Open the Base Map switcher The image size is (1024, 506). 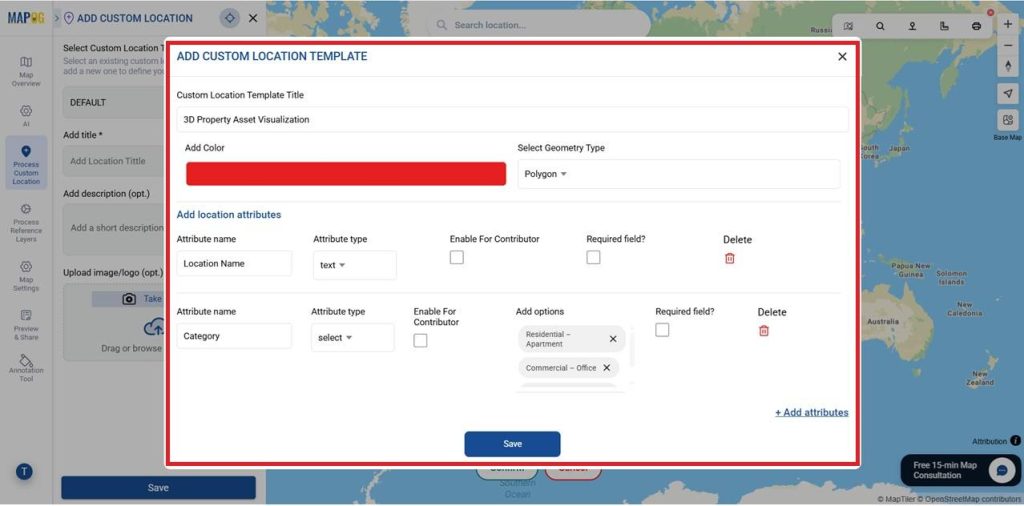[x=1008, y=121]
